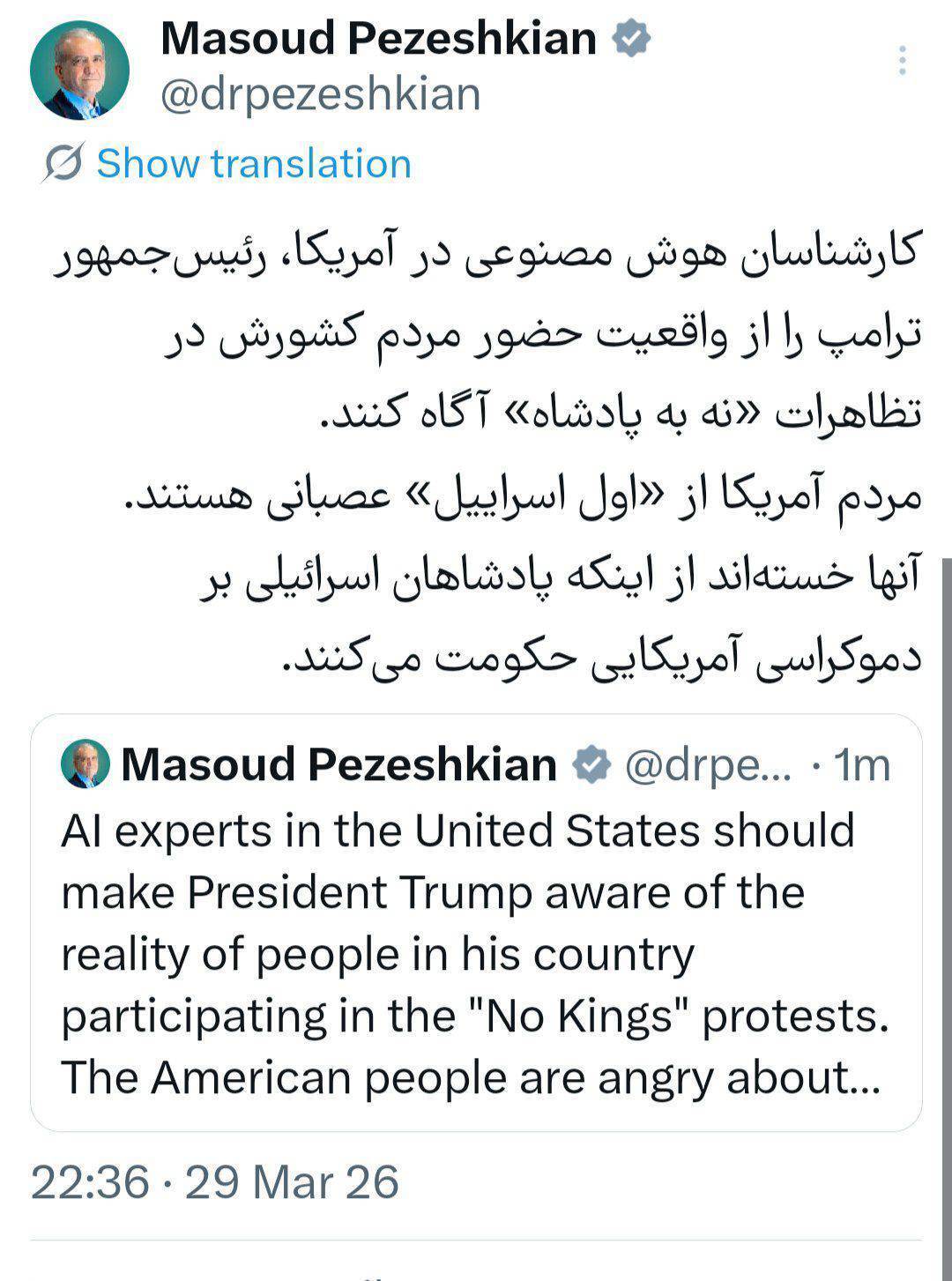Click the 29 Mar 26 post date
952x1281 pixels.
(292, 1181)
